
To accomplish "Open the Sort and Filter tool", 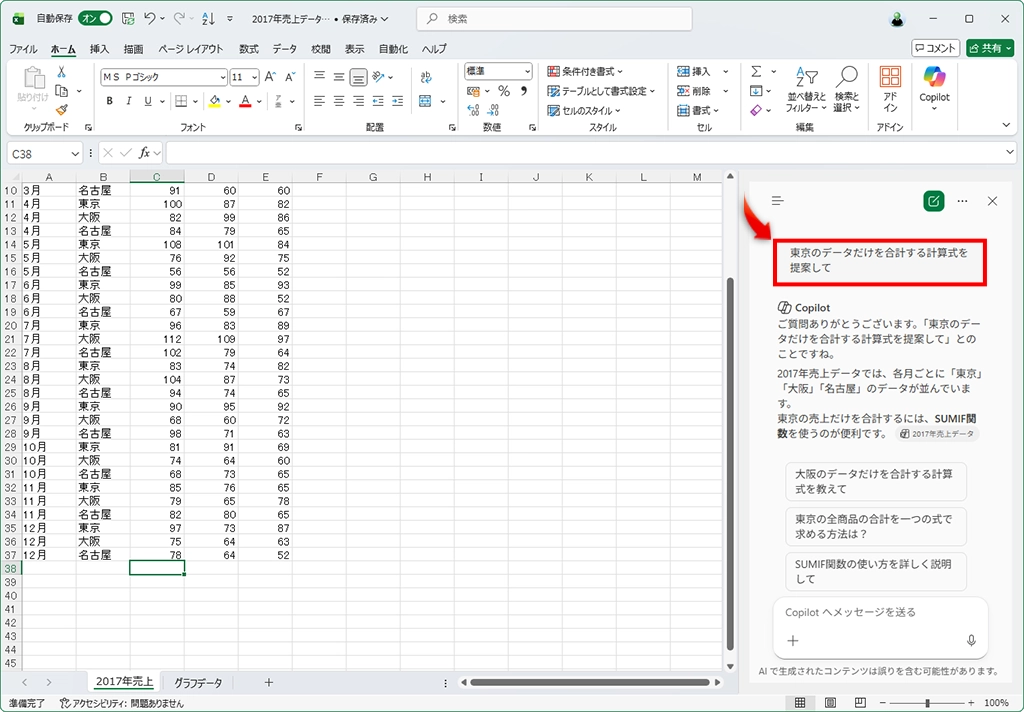I will point(804,90).
